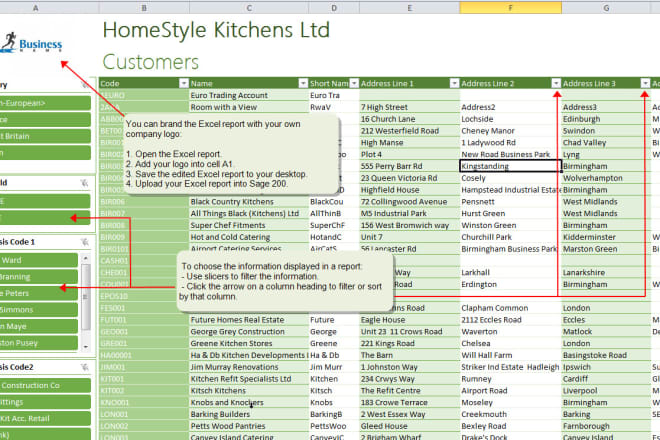The height and width of the screenshot is (440, 660).
Task: Click the George Grey Construction cell
Action: coord(249,331)
